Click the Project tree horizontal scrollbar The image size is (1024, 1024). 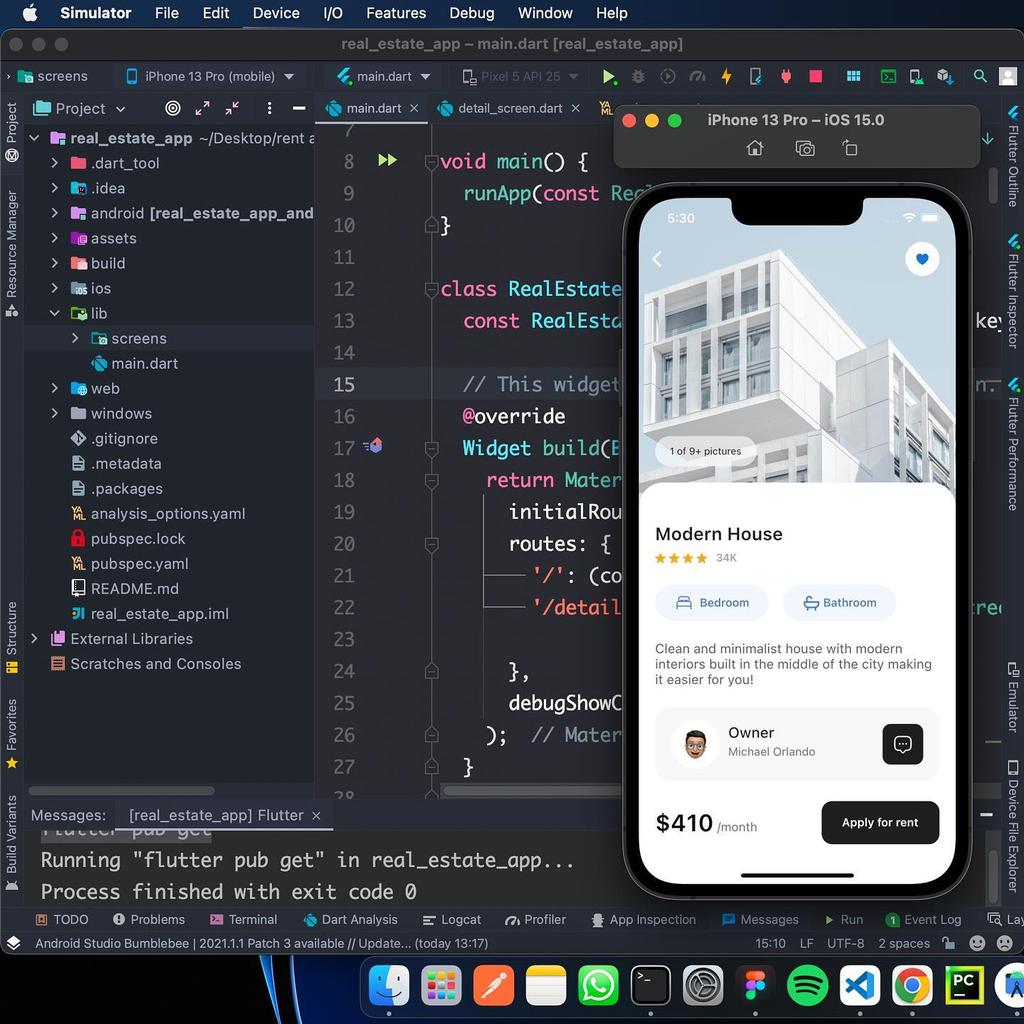pyautogui.click(x=121, y=791)
